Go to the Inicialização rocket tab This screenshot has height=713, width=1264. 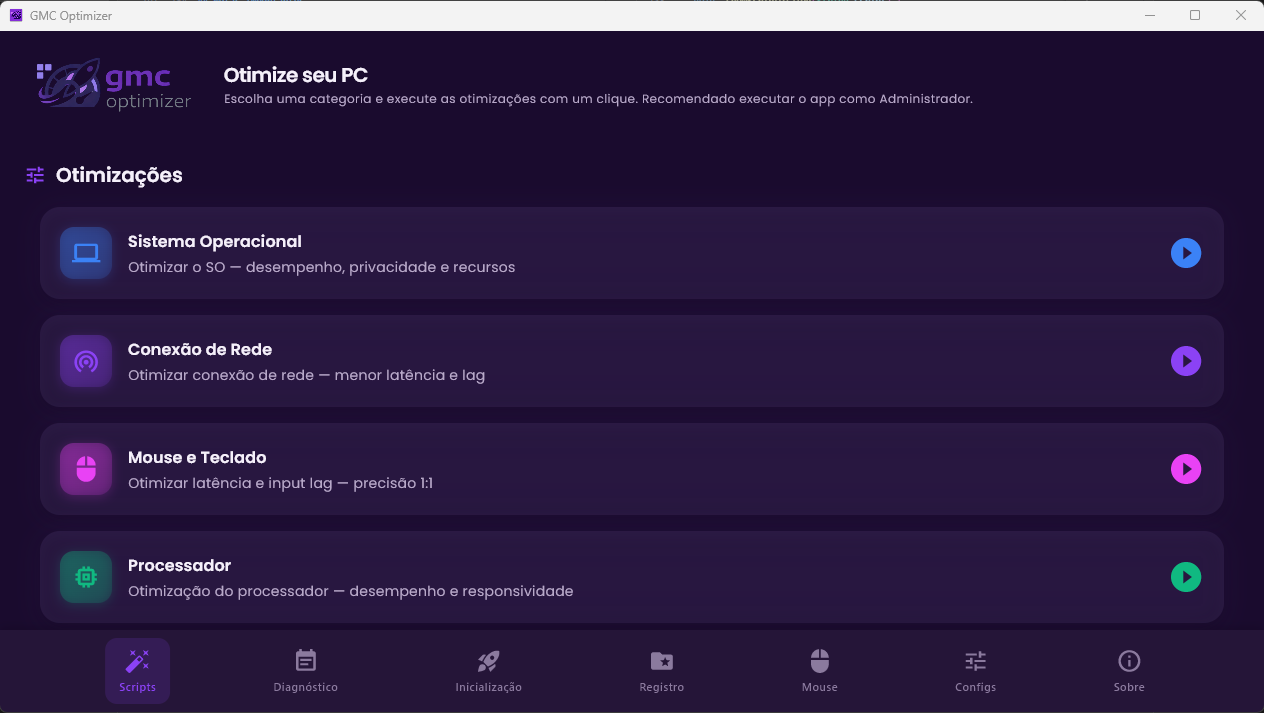point(488,671)
